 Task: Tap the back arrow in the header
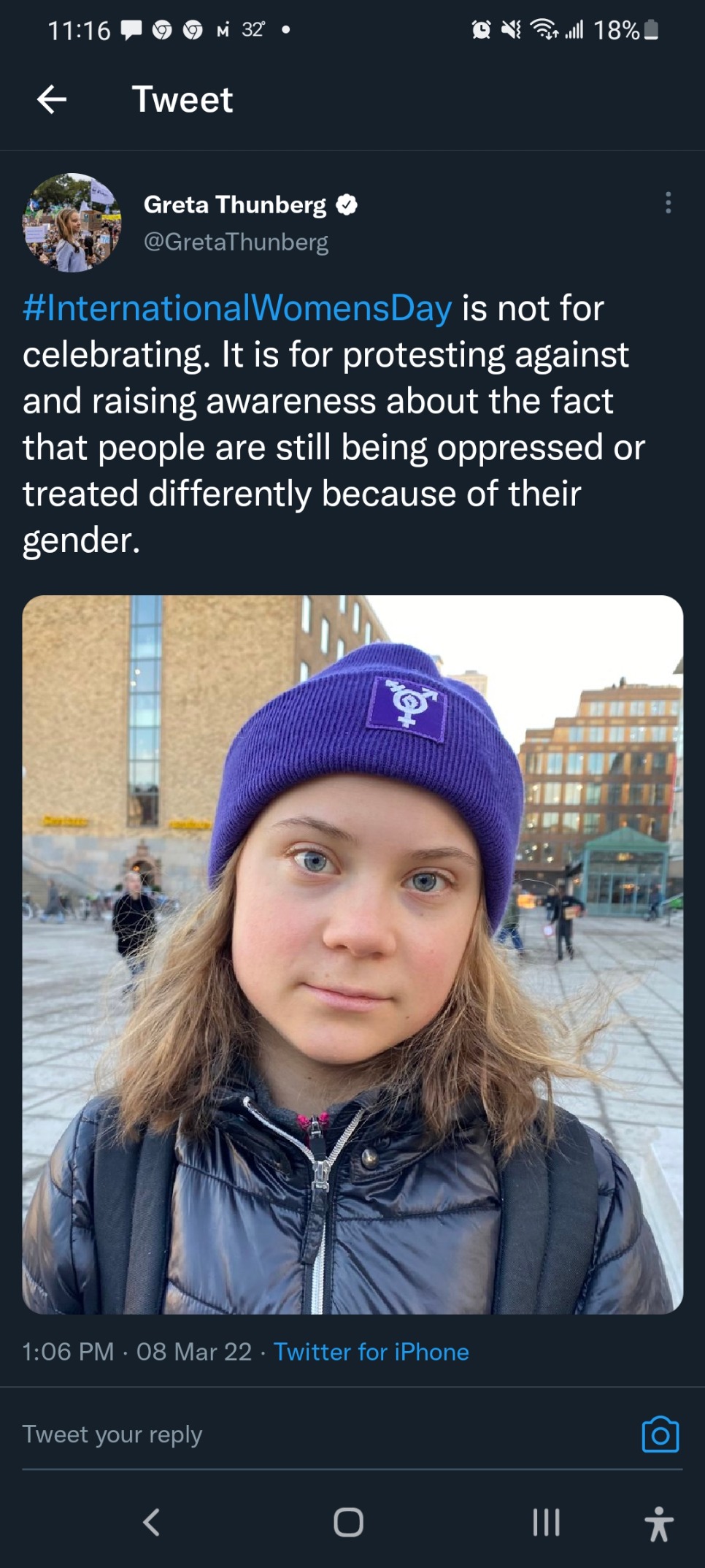pos(52,99)
